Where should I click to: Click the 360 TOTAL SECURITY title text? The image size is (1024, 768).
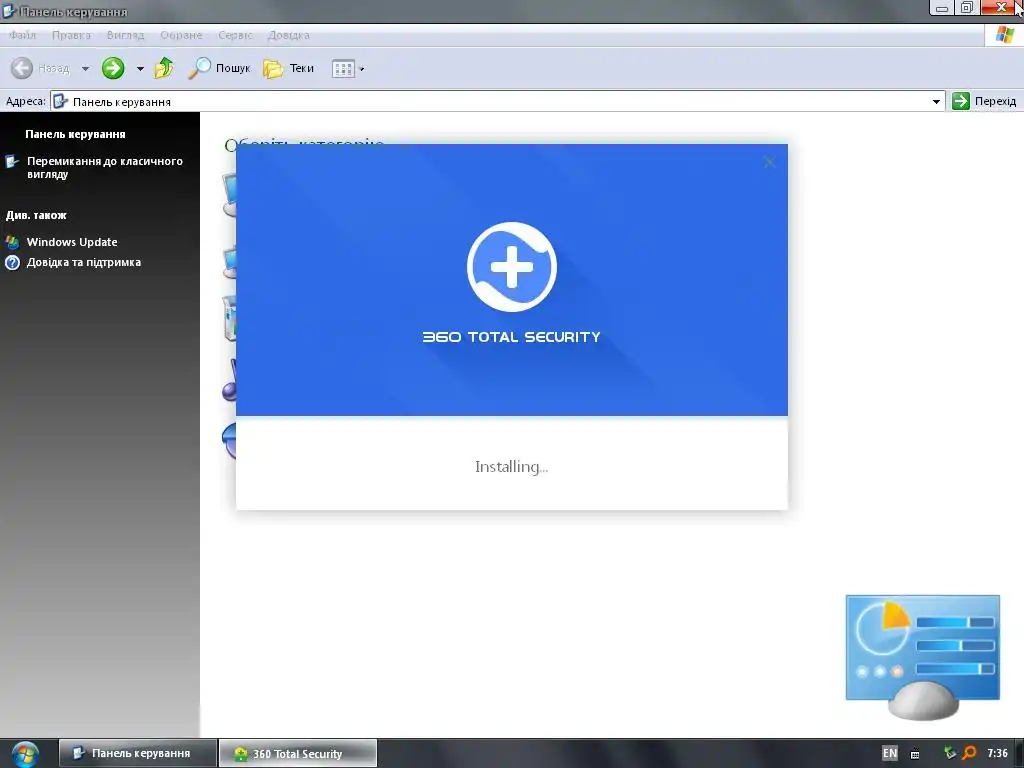click(511, 337)
